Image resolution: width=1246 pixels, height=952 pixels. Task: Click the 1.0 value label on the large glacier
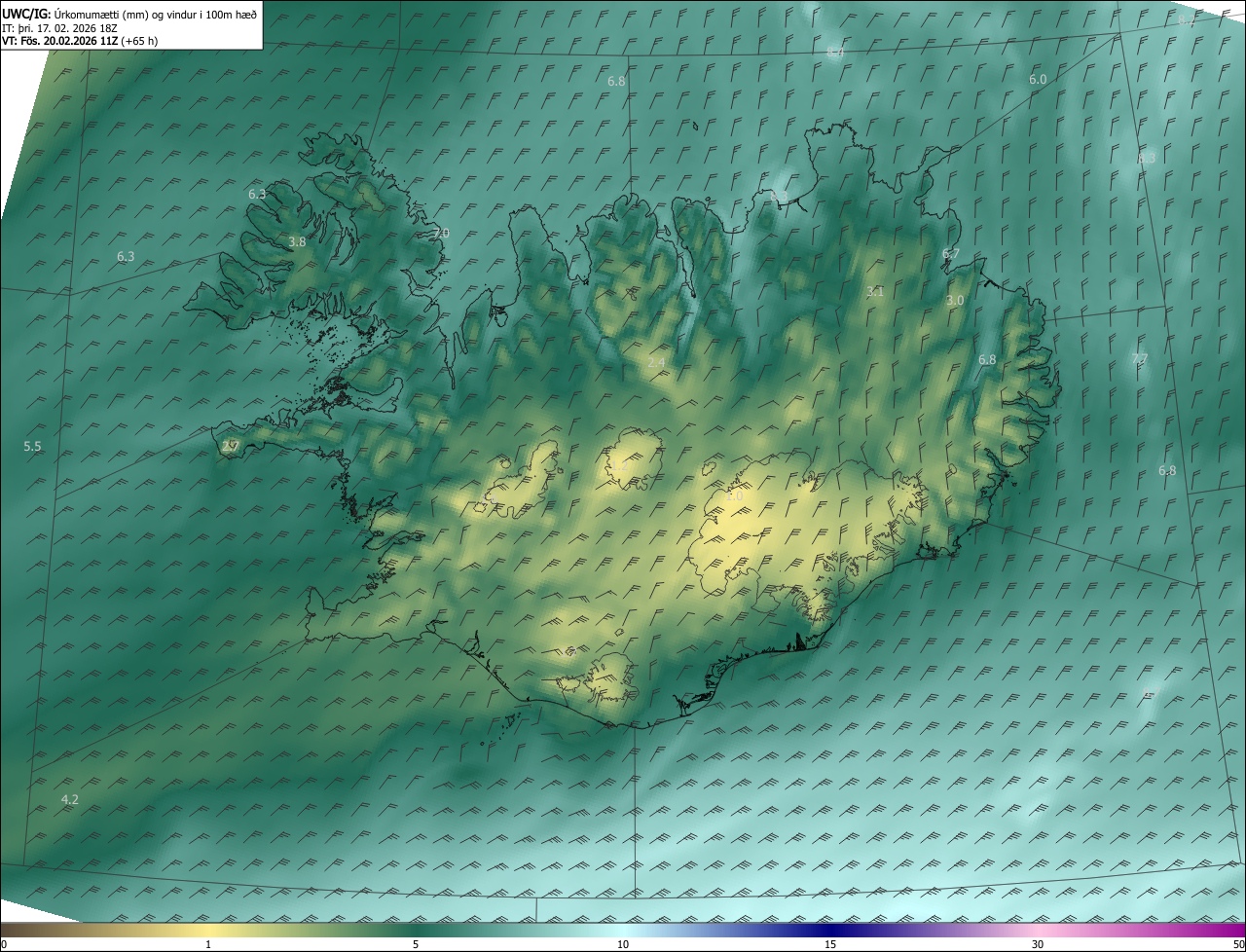pos(734,496)
